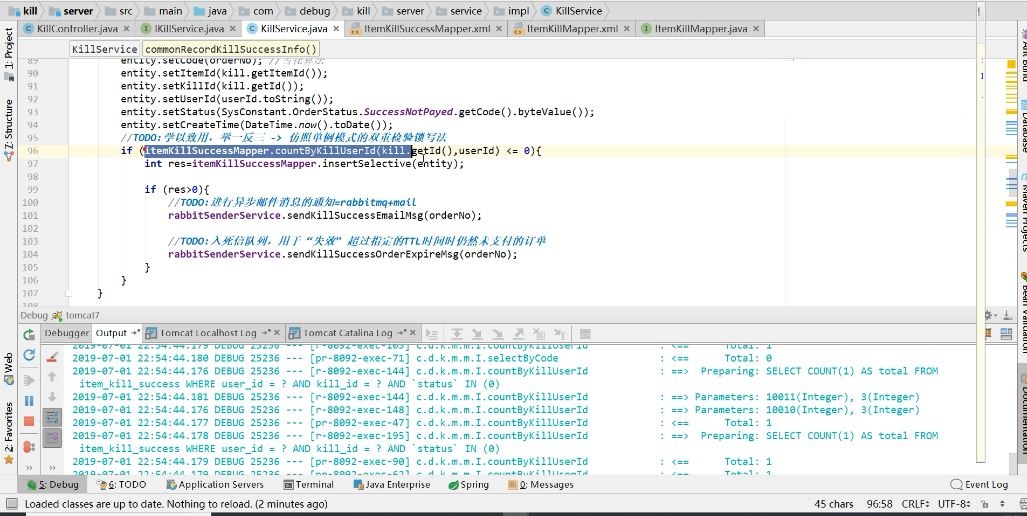The image size is (1027, 516).
Task: Clear all console output
Action: (52, 358)
